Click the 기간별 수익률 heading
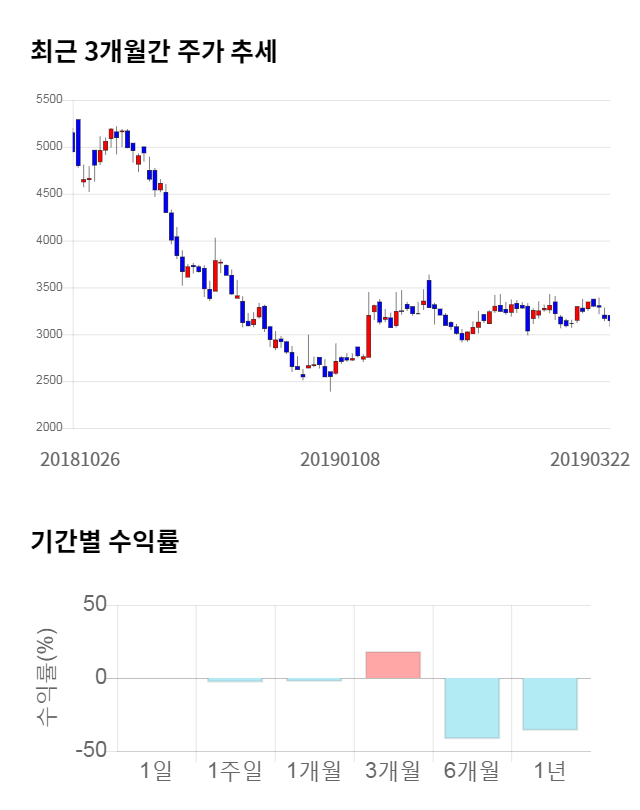This screenshot has width=640, height=810. (104, 542)
